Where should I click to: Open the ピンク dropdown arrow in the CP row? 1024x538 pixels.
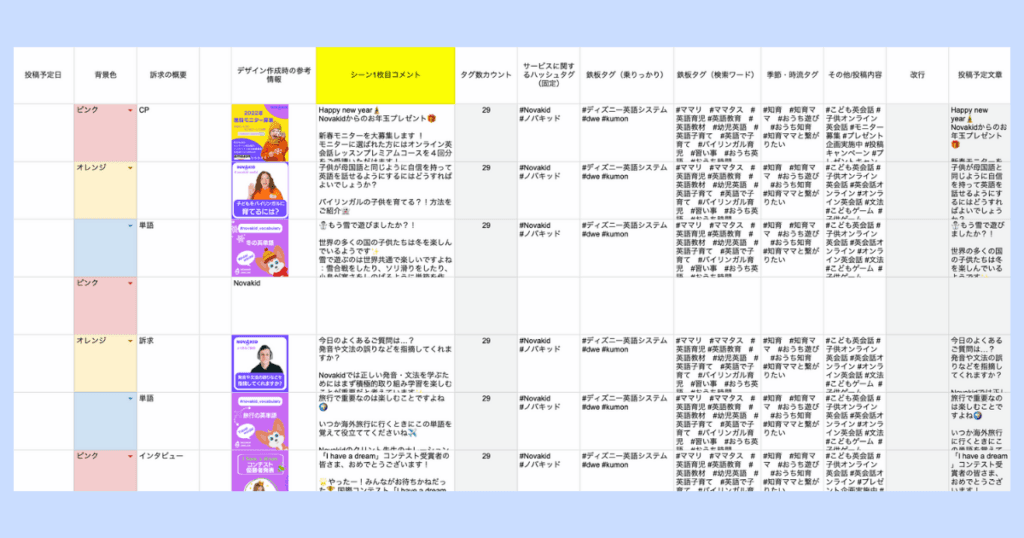(130, 110)
